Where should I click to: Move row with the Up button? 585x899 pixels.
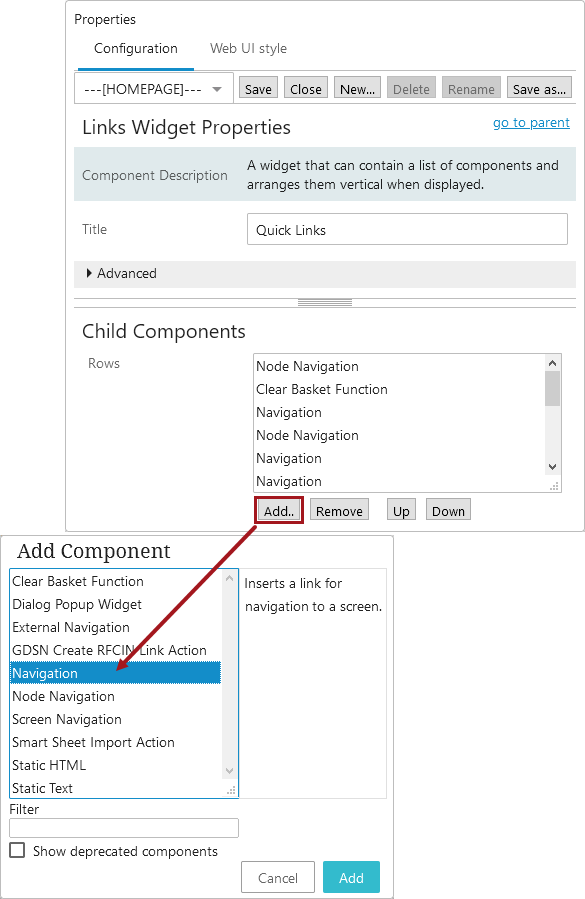(x=401, y=510)
